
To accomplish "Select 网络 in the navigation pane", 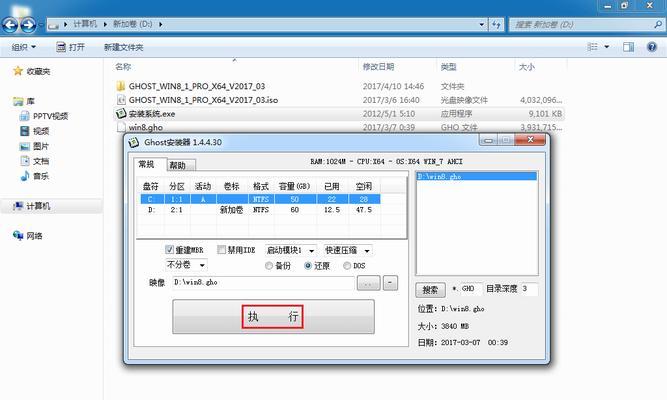I will (28, 236).
